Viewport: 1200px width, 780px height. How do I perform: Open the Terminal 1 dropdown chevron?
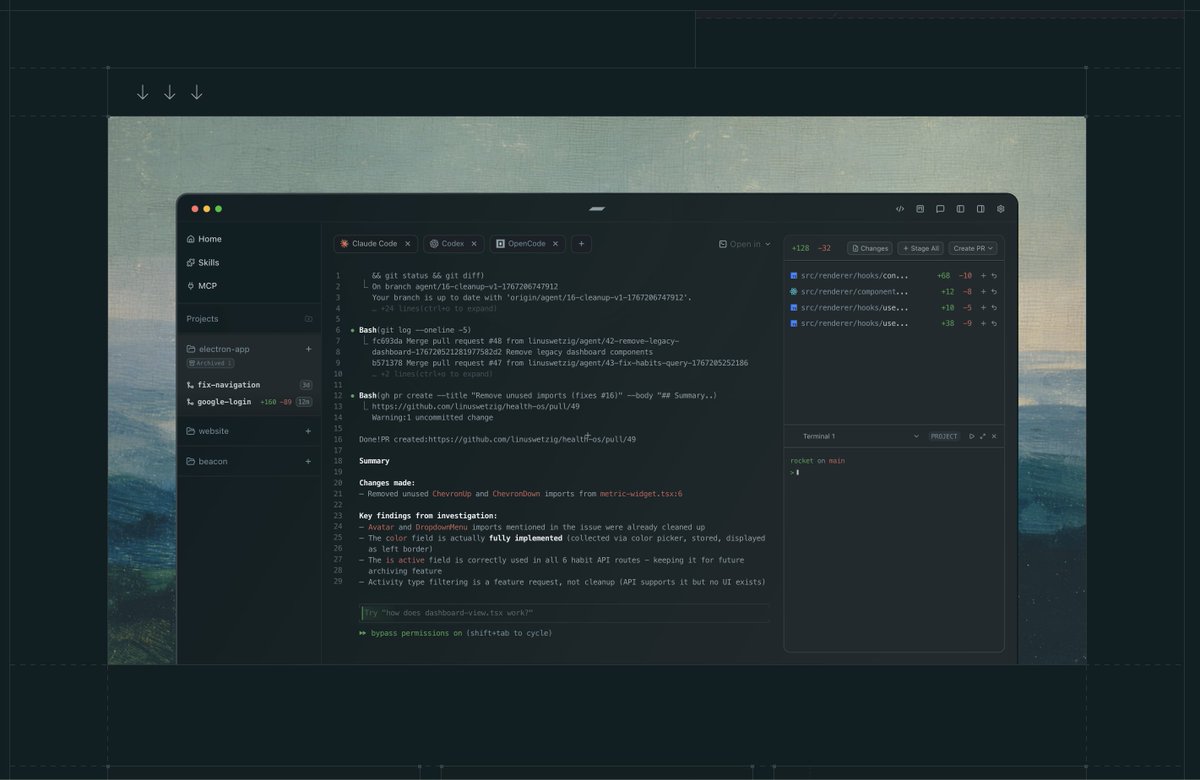(x=916, y=436)
